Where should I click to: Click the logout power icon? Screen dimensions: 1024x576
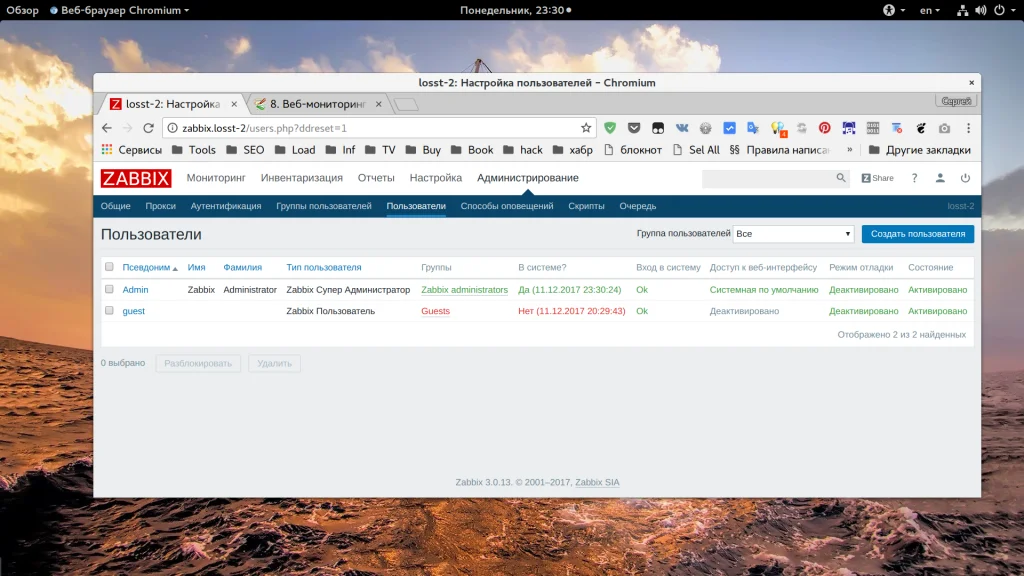click(965, 178)
